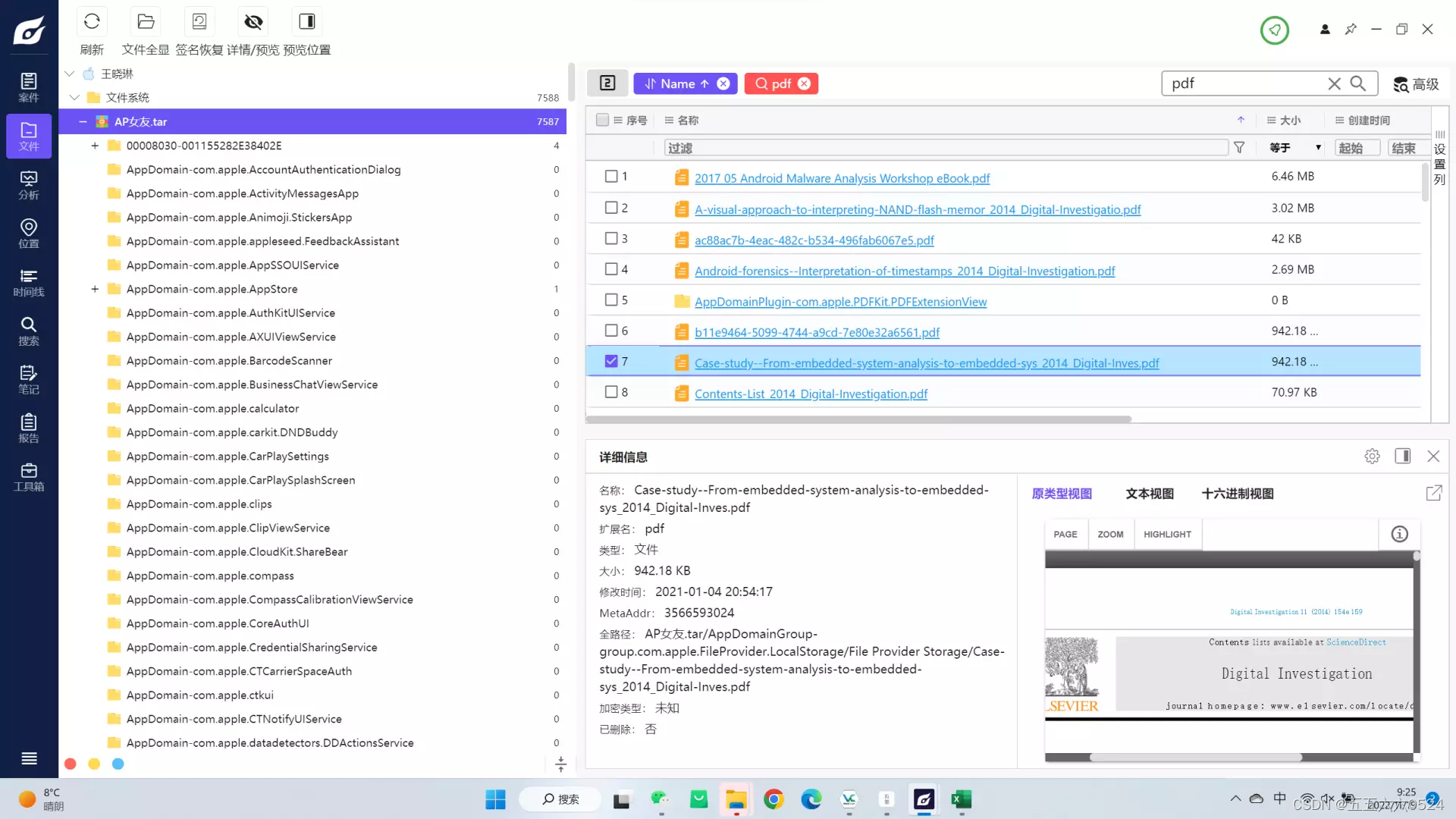This screenshot has width=1456, height=819.
Task: Open detail panel settings gear icon
Action: tap(1372, 457)
